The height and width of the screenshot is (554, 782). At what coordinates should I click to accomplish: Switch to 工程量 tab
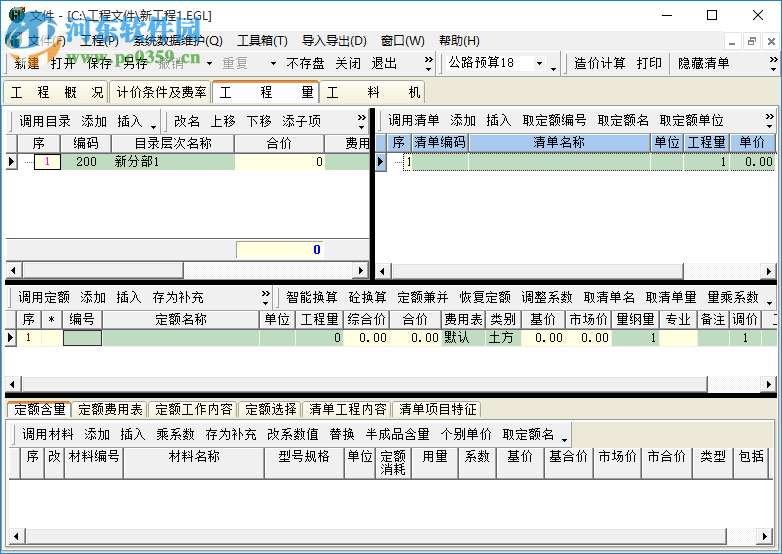tap(266, 92)
